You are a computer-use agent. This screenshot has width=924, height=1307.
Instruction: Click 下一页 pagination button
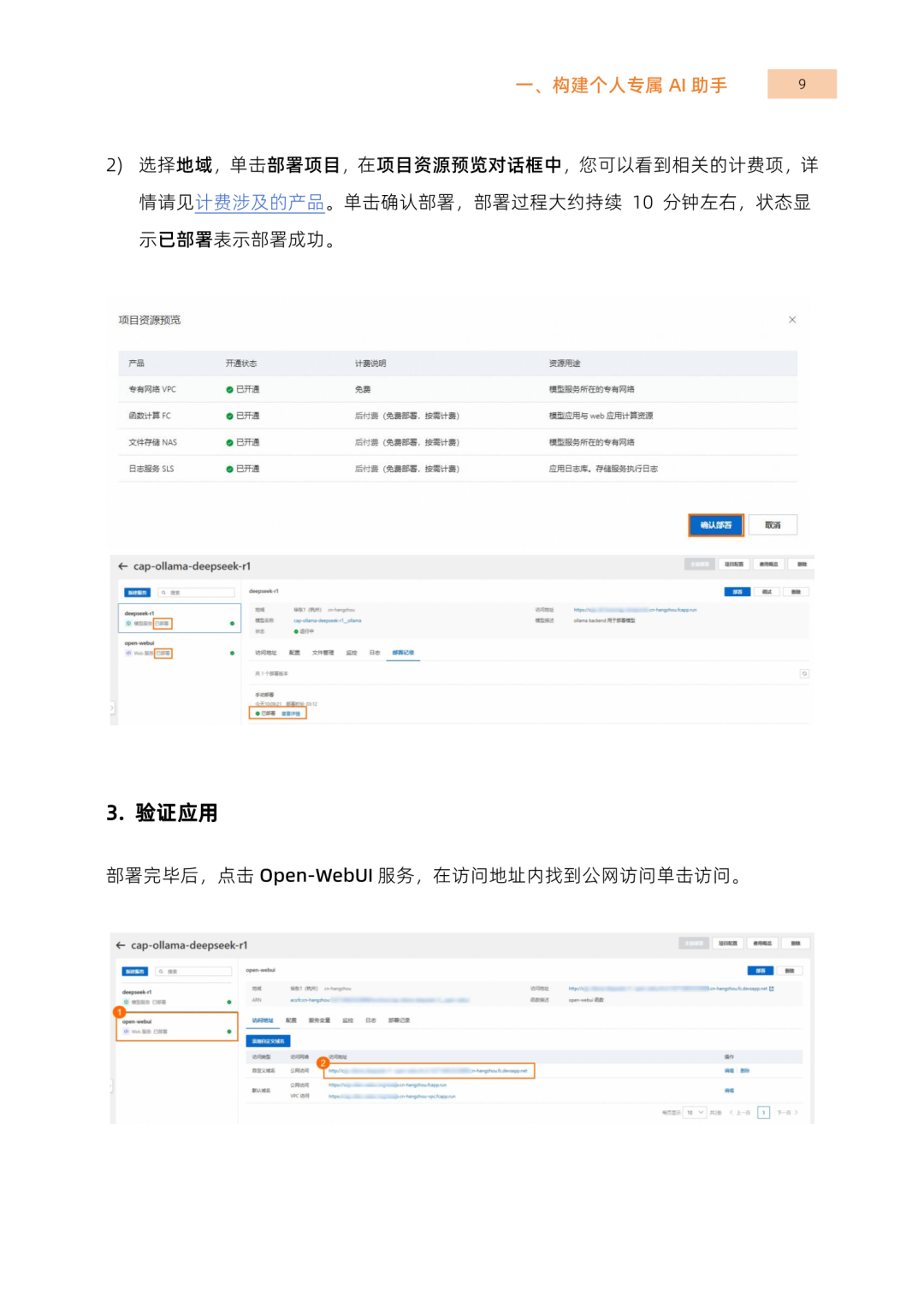787,1113
